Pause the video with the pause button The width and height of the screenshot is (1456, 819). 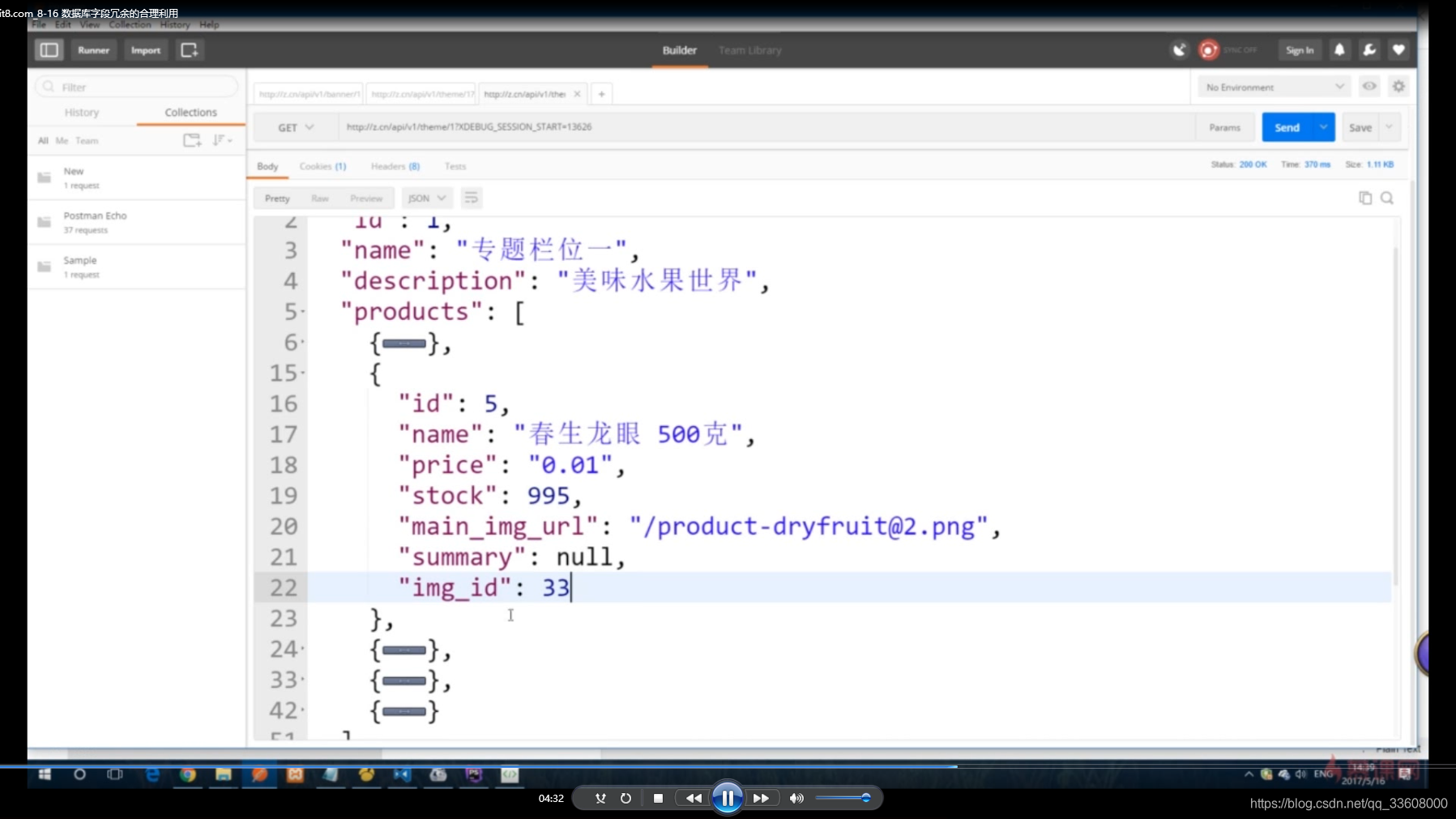(728, 798)
